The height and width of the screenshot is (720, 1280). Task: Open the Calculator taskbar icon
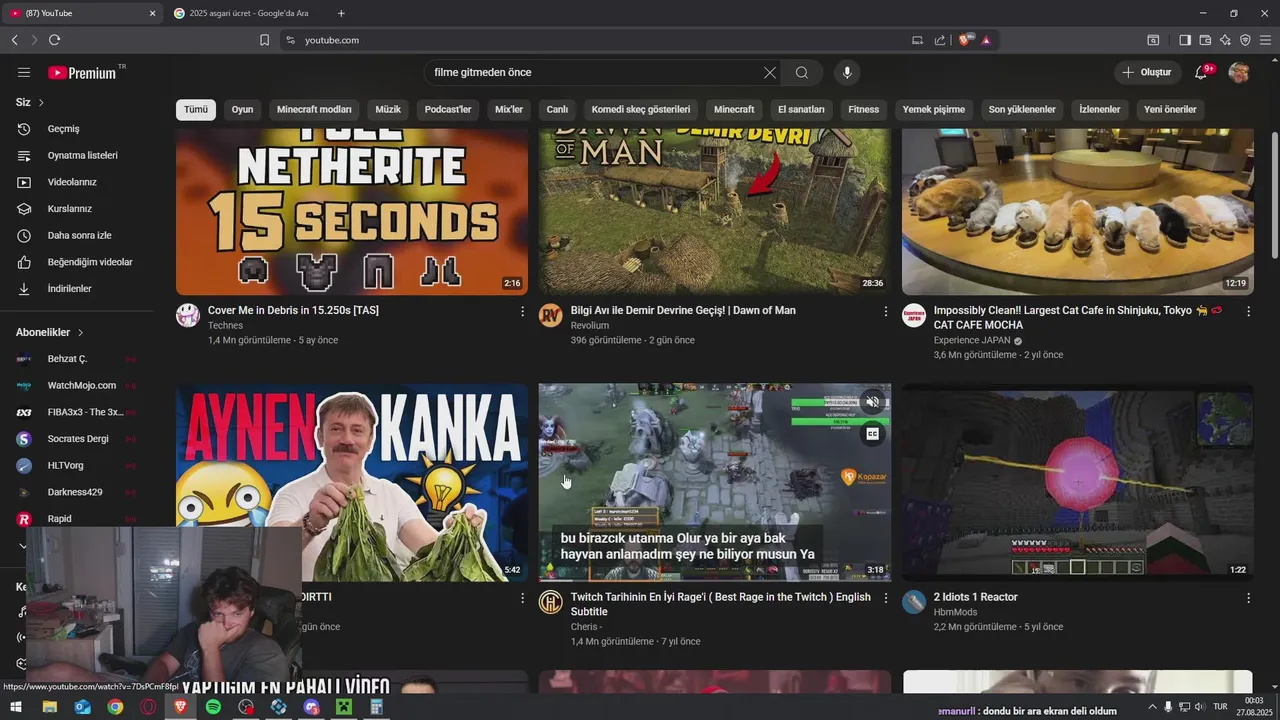[377, 707]
